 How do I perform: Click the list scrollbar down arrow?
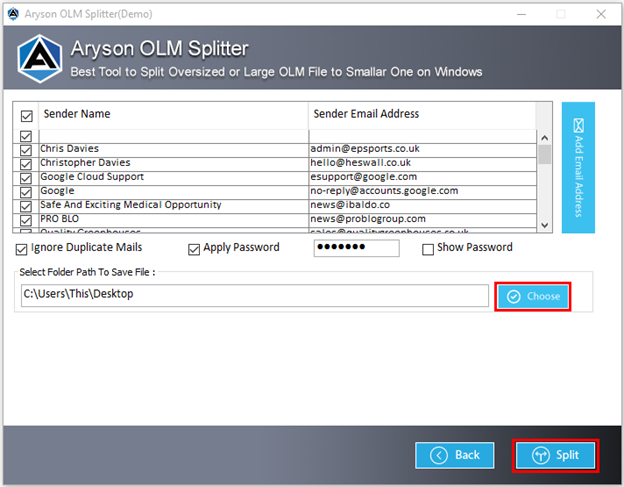545,225
